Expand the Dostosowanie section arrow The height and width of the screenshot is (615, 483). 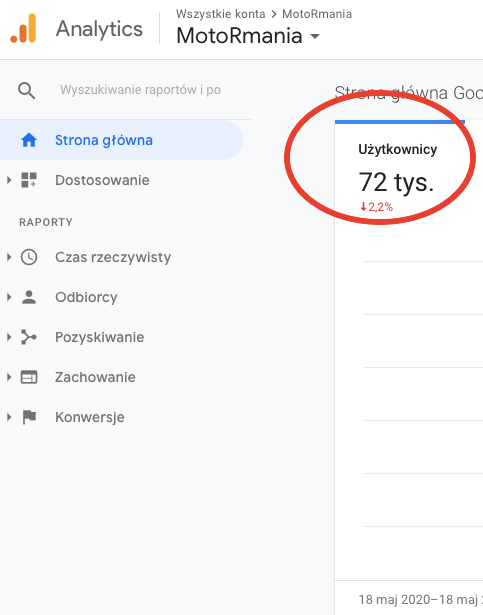(9, 180)
